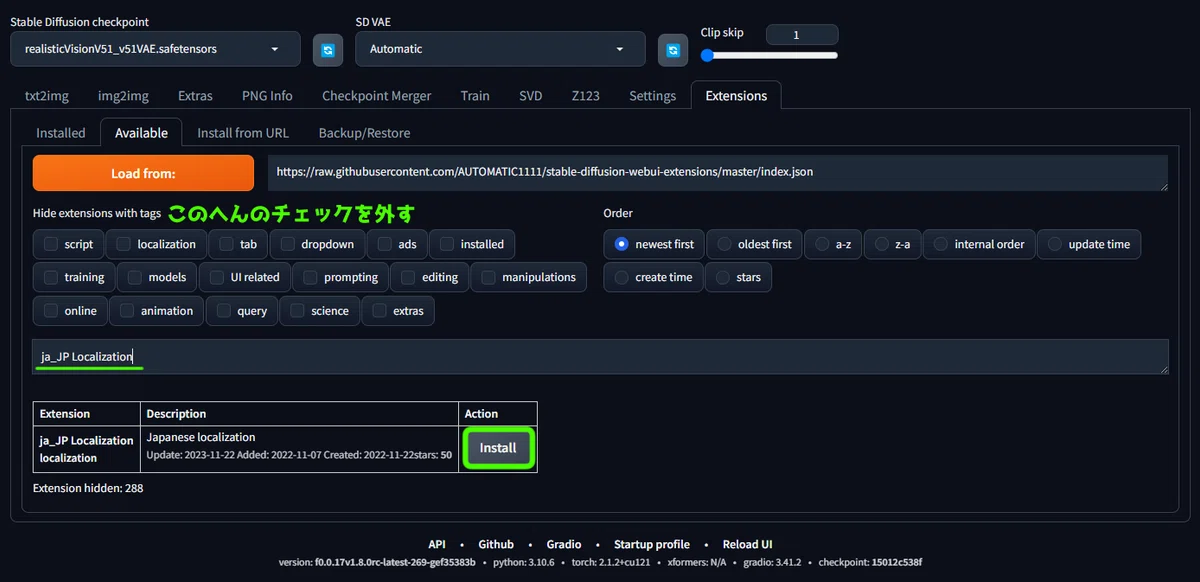Click the orange Load from button

(x=143, y=173)
